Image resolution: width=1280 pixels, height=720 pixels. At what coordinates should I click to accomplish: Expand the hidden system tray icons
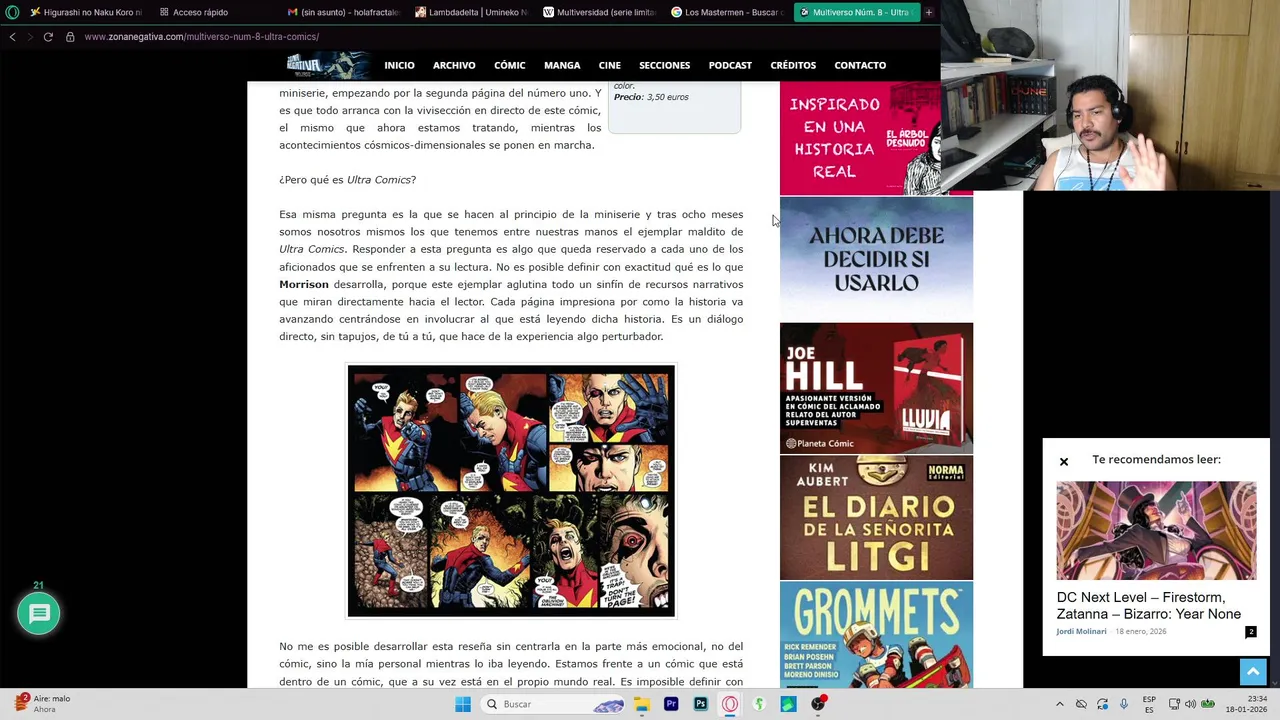[1060, 704]
